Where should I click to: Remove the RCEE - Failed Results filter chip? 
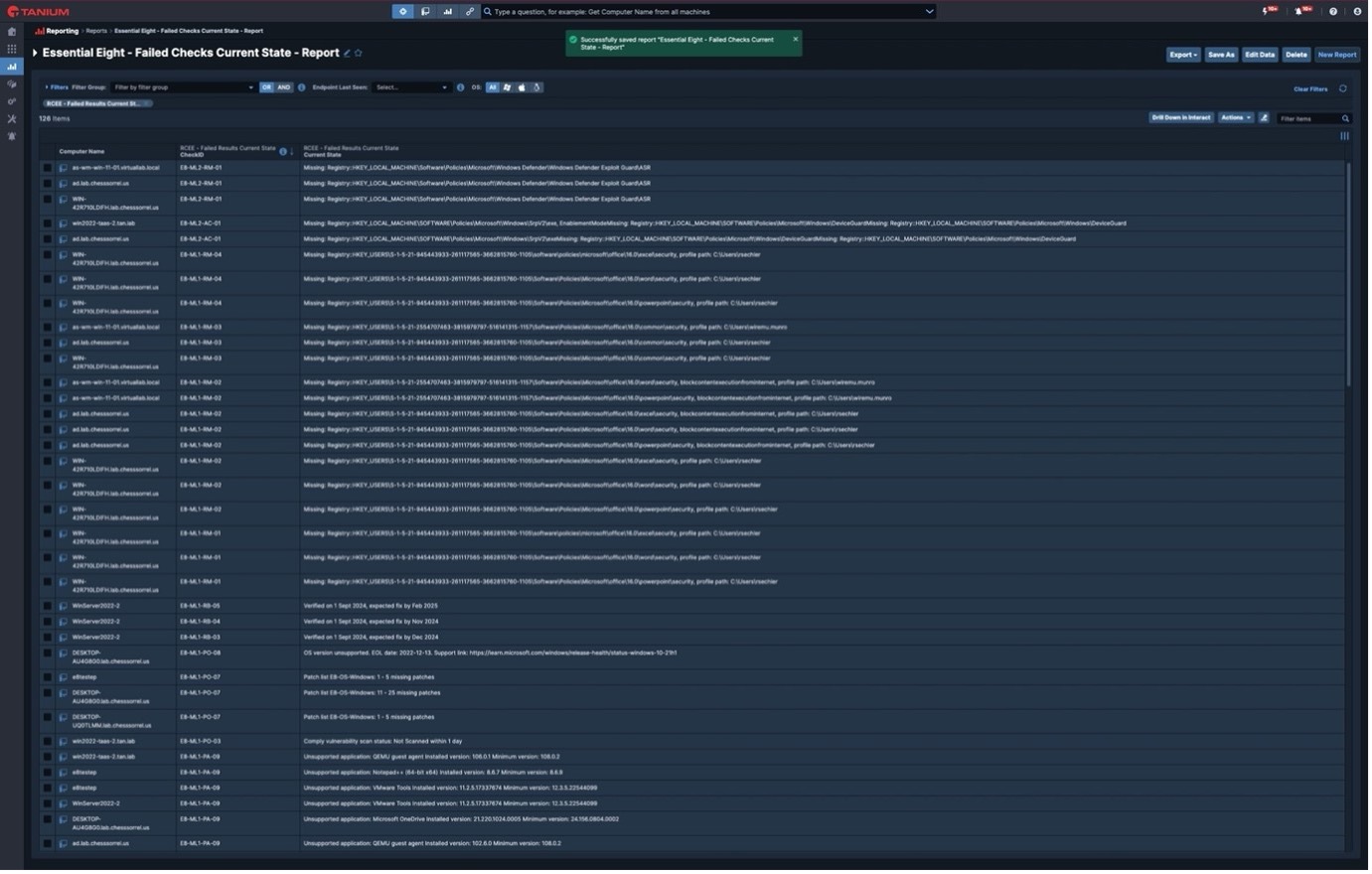pos(147,103)
